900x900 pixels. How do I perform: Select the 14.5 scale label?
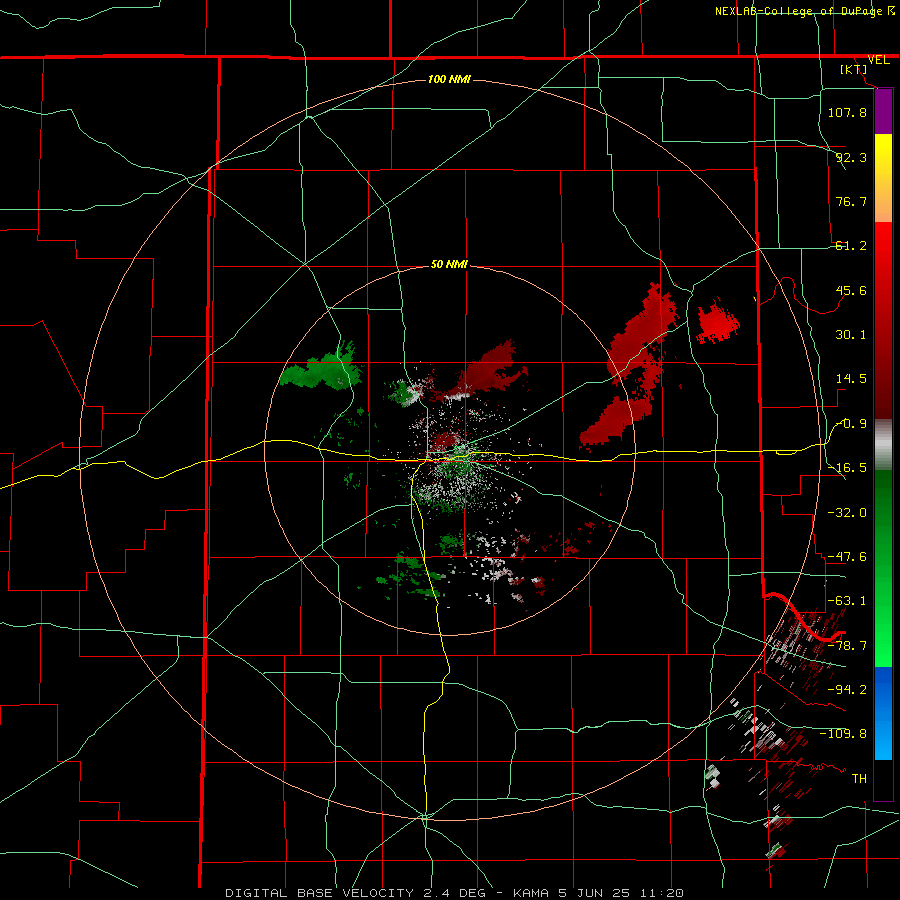point(851,379)
